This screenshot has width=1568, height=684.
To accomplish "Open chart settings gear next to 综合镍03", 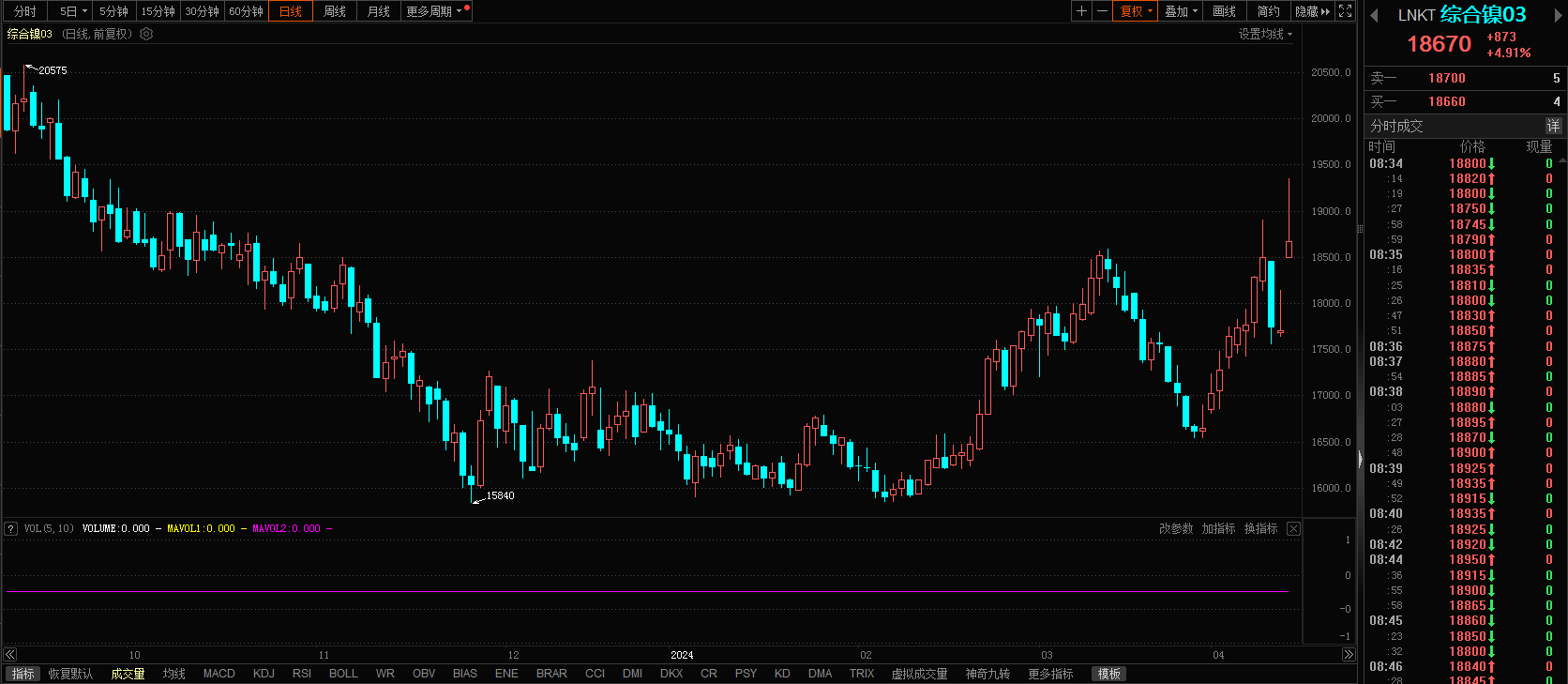I will (146, 34).
